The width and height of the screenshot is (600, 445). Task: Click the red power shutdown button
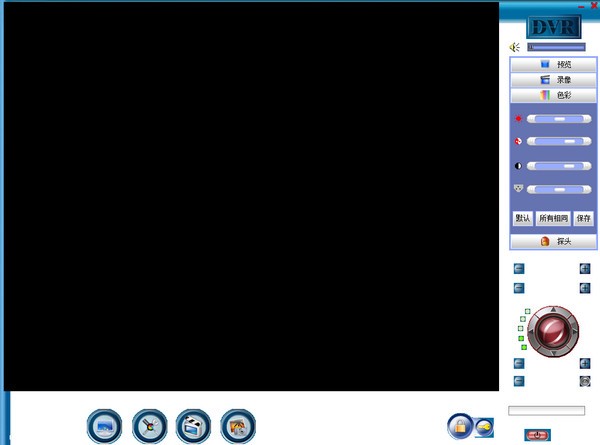coord(537,435)
